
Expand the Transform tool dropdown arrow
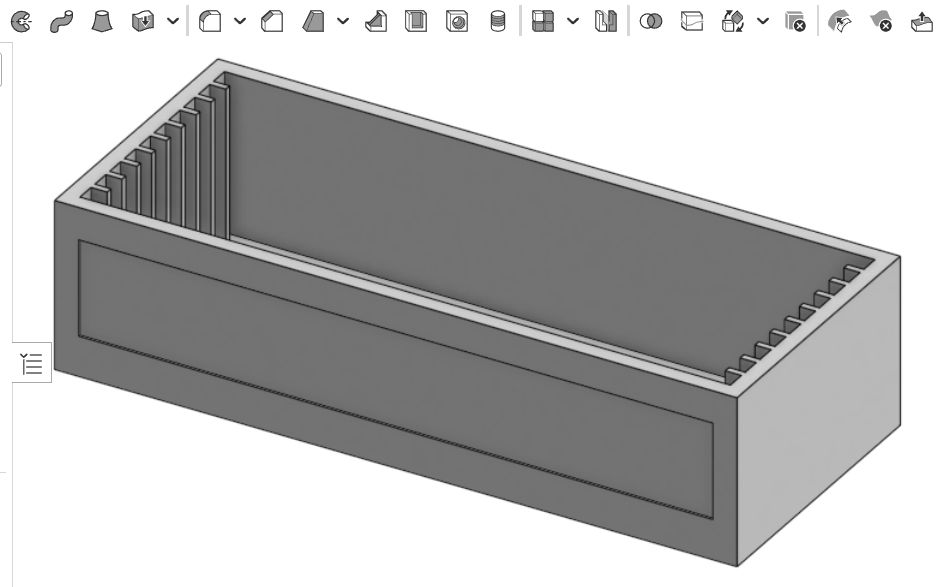pyautogui.click(x=763, y=22)
